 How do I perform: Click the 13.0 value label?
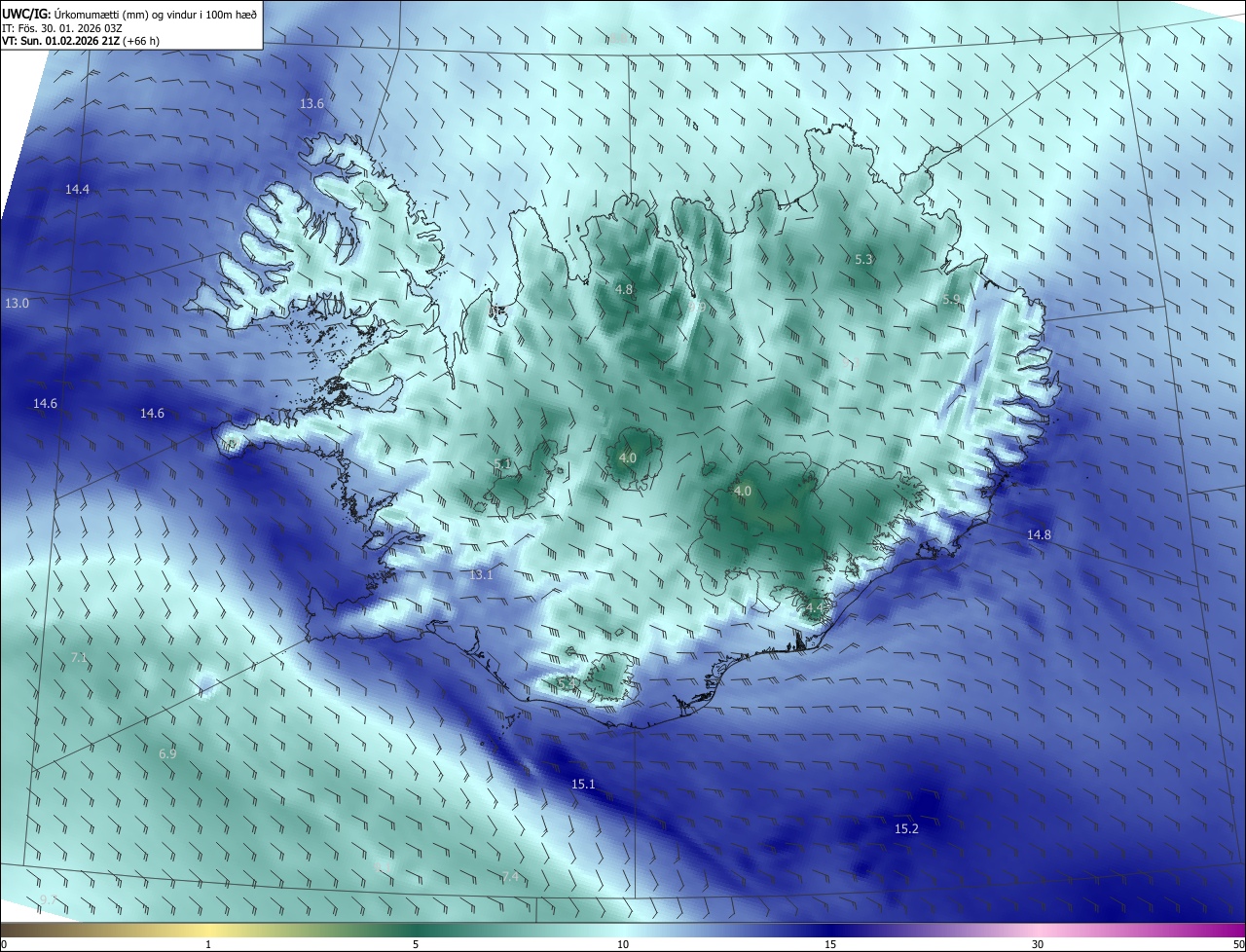17,304
